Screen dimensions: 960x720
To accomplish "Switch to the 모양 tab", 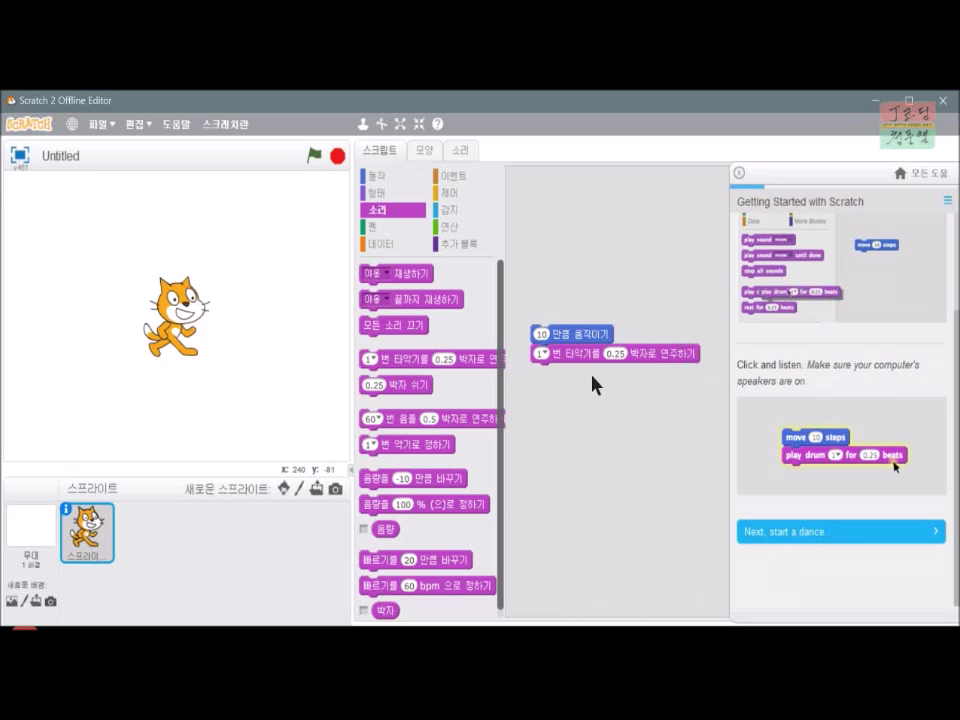I will pos(424,150).
